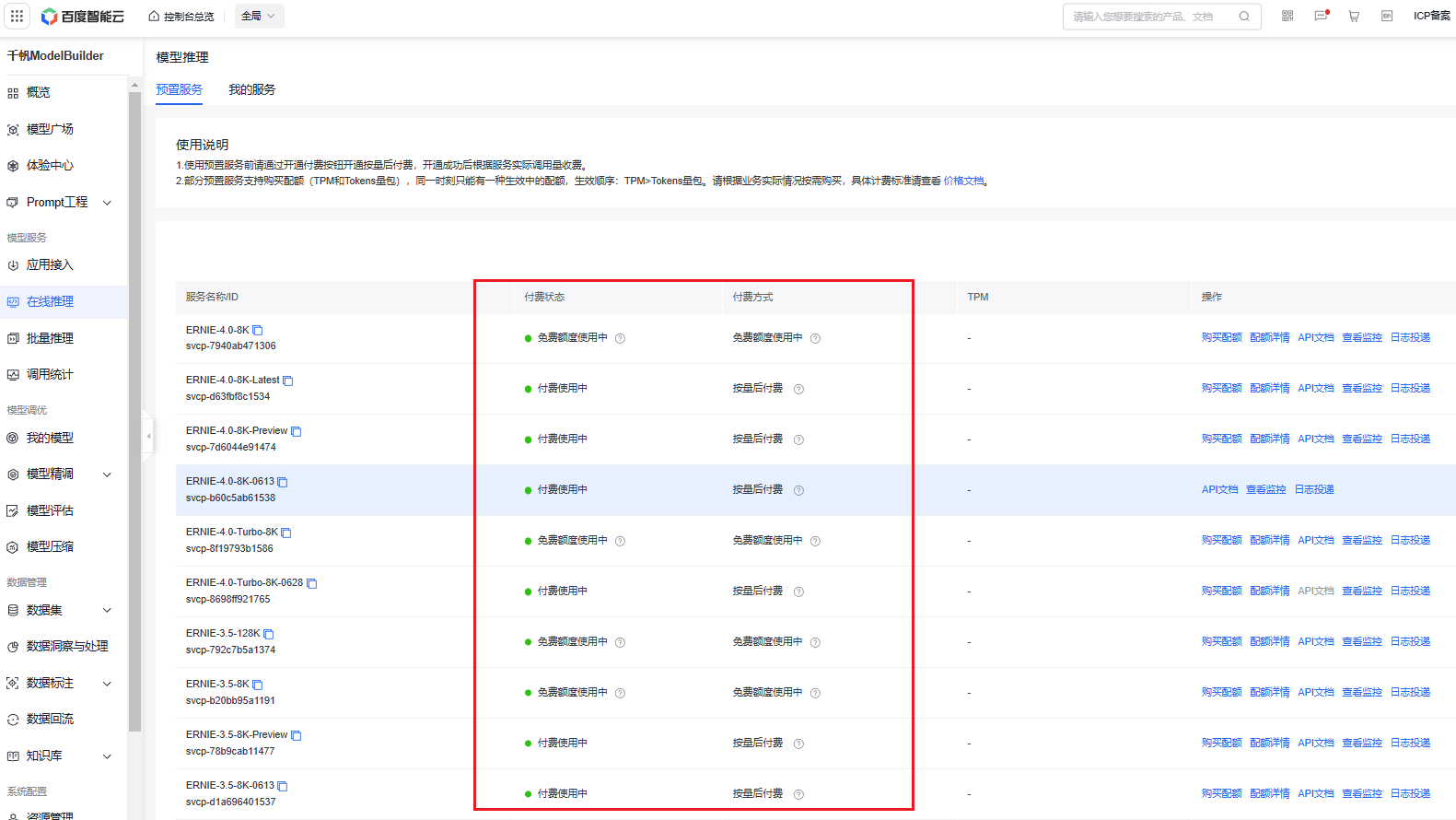This screenshot has height=820, width=1456.
Task: Click 控制台总览 in the top bar
Action: point(181,17)
